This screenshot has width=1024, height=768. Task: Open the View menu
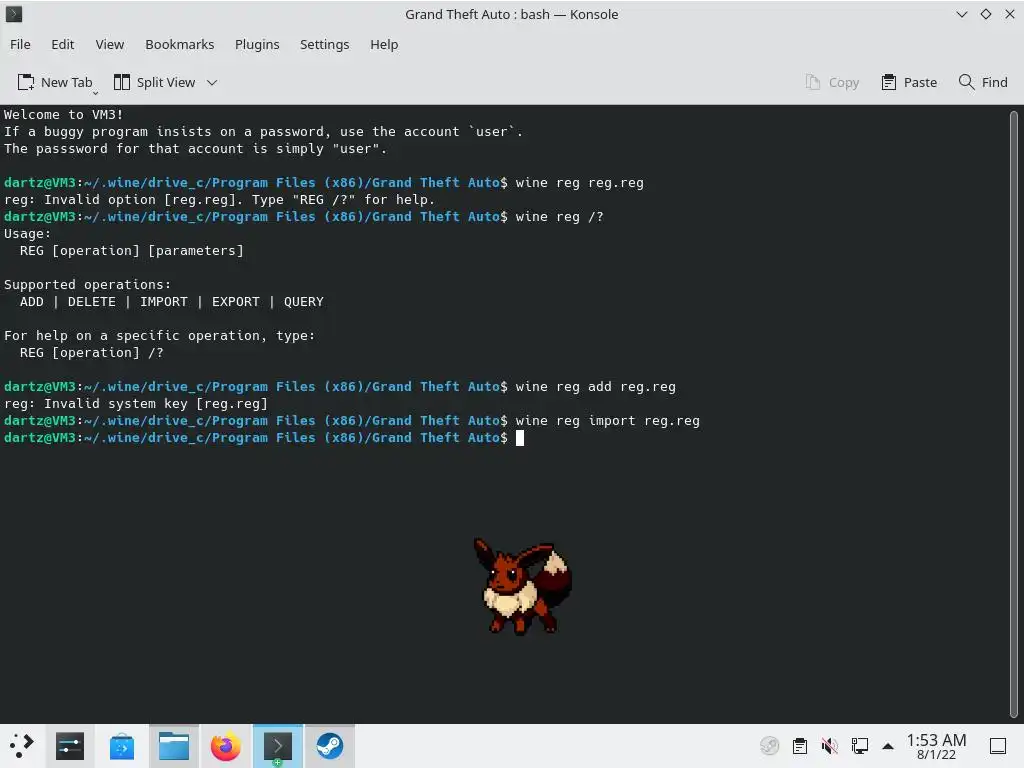click(x=109, y=44)
